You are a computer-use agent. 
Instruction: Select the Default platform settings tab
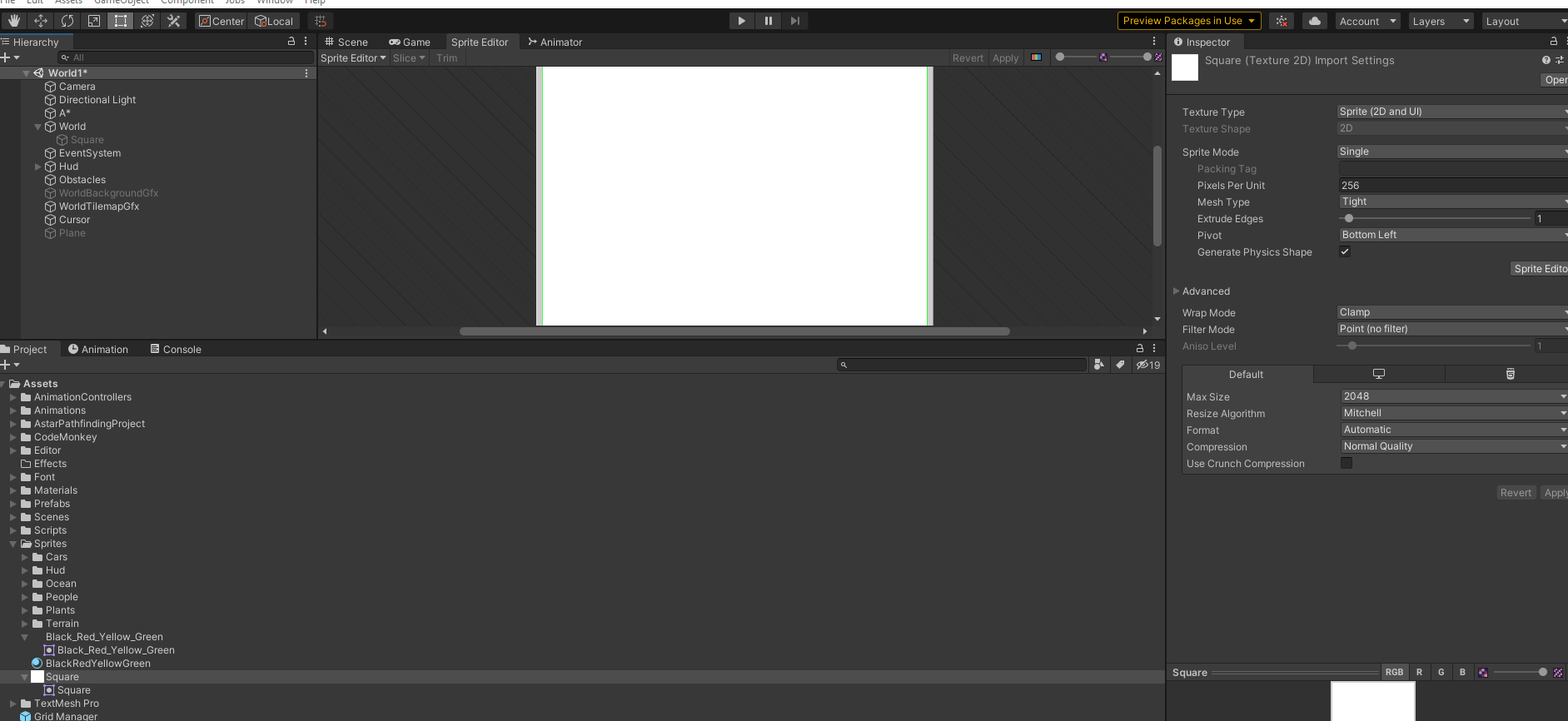pyautogui.click(x=1247, y=374)
